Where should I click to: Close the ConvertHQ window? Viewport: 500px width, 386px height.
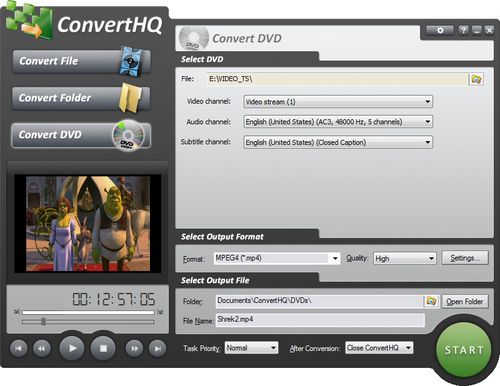489,30
